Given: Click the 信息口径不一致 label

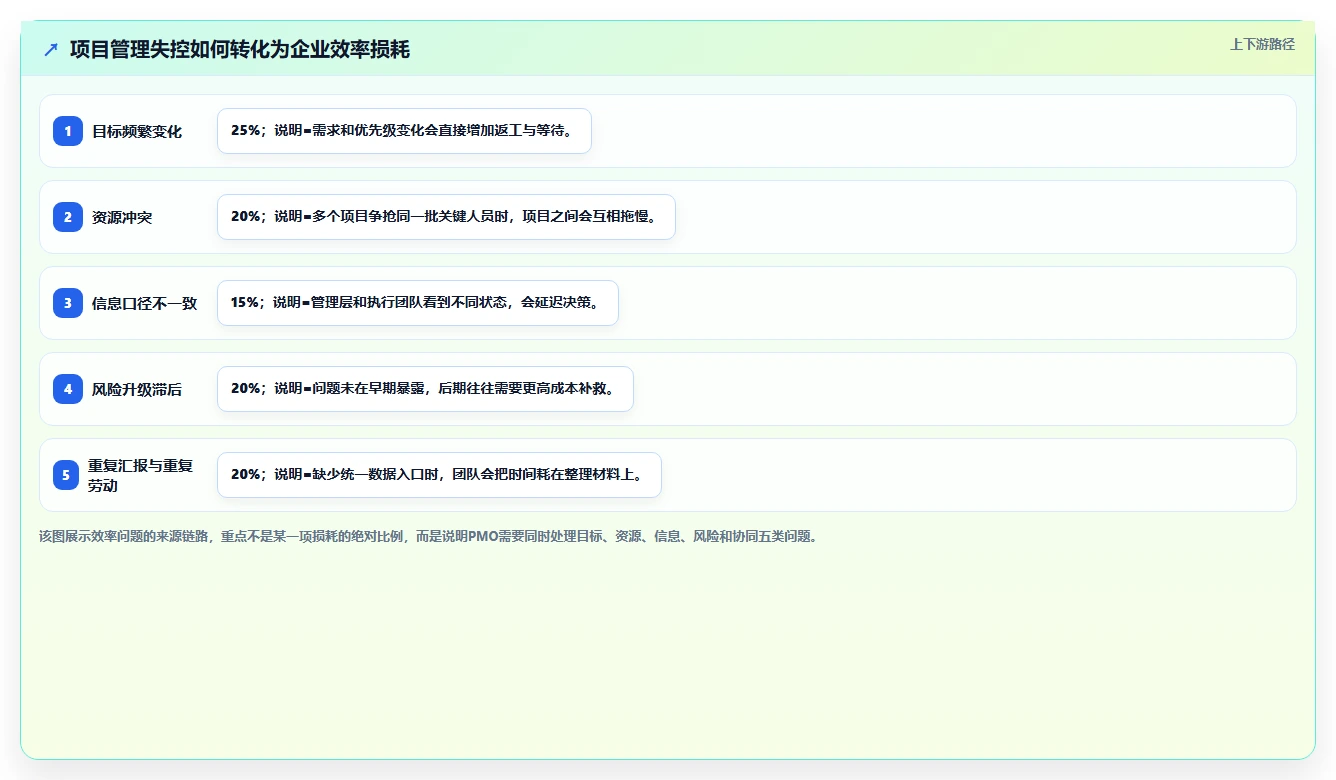Looking at the screenshot, I should pyautogui.click(x=145, y=303).
